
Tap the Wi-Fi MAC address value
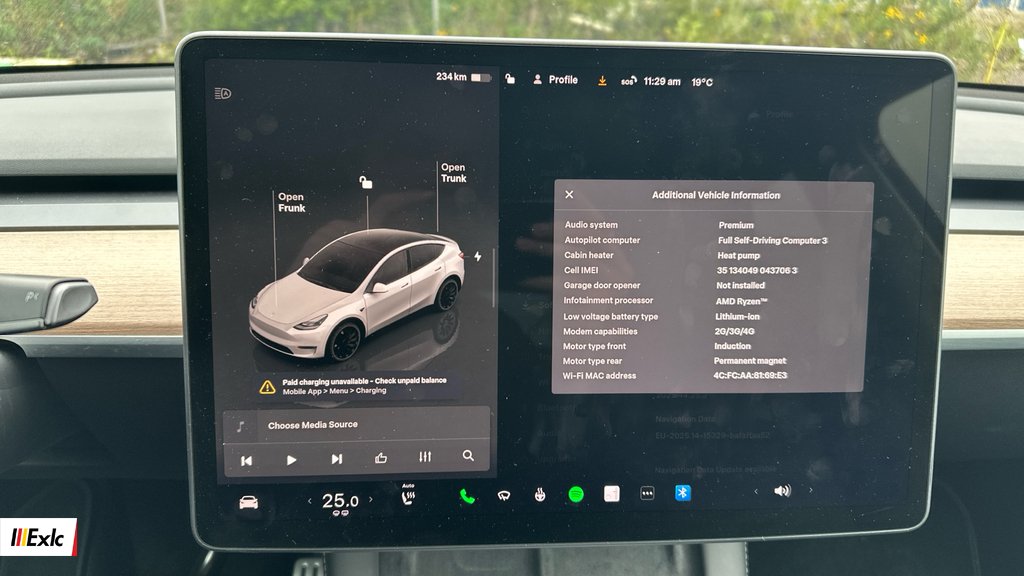pos(750,376)
